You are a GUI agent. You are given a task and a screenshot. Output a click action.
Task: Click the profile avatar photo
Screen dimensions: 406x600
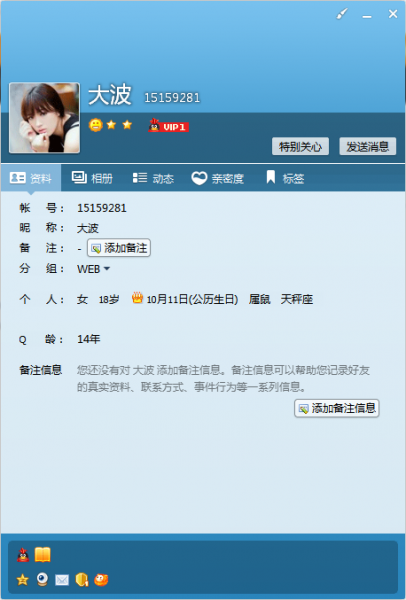(x=44, y=118)
